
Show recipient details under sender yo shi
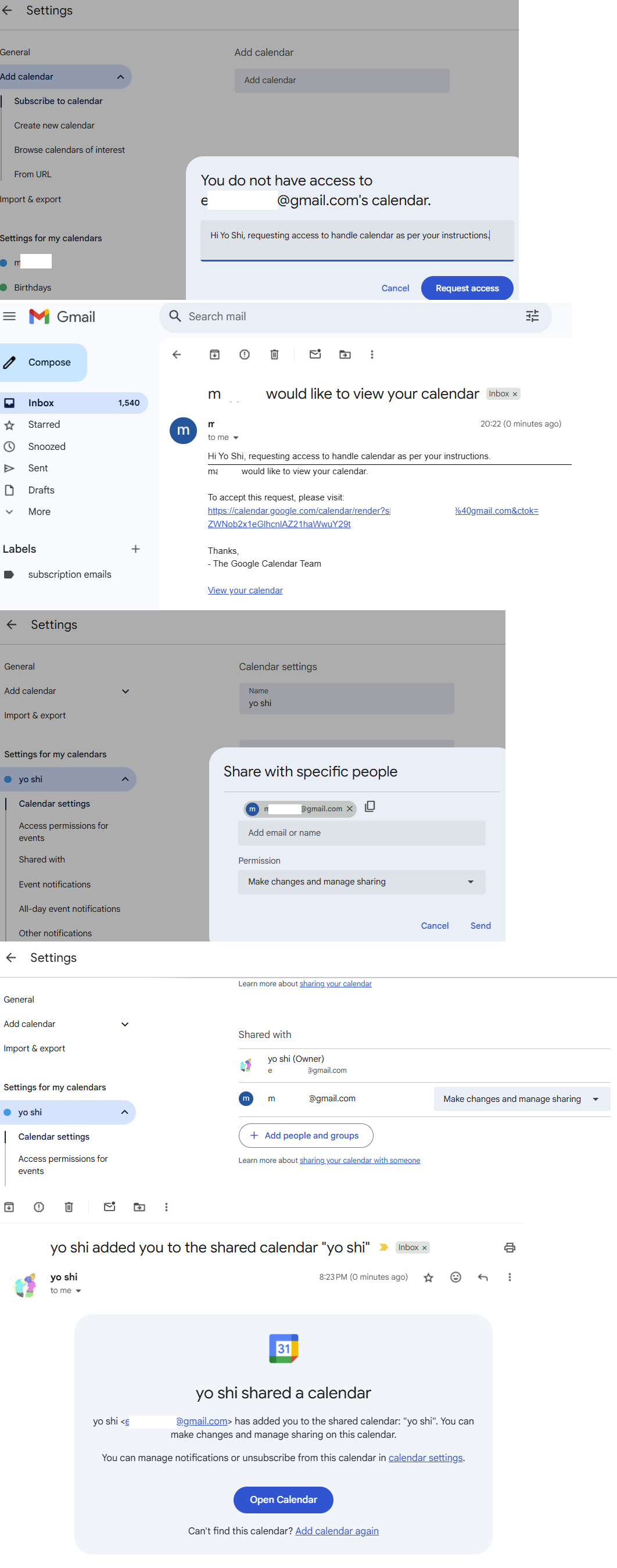[x=78, y=1290]
